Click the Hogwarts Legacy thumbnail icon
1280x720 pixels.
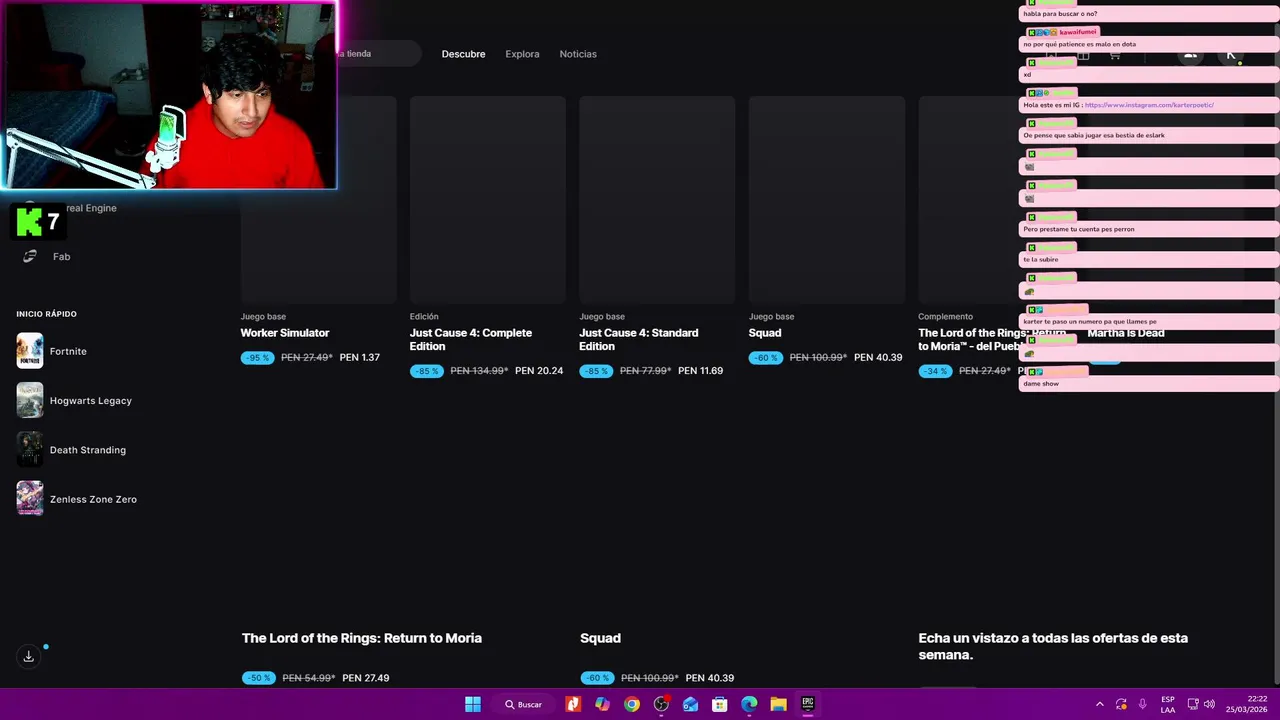29,400
